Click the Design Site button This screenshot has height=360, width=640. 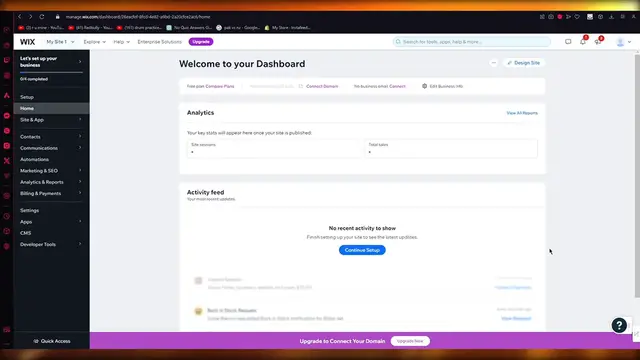[524, 63]
